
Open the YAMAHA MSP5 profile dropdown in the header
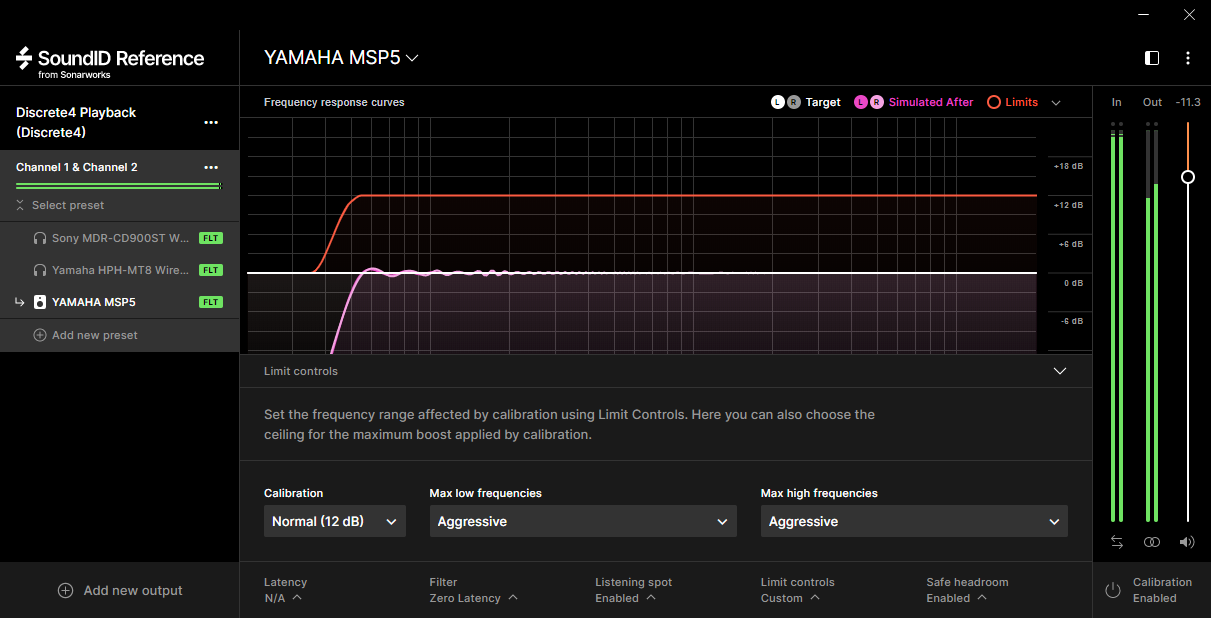pos(341,58)
